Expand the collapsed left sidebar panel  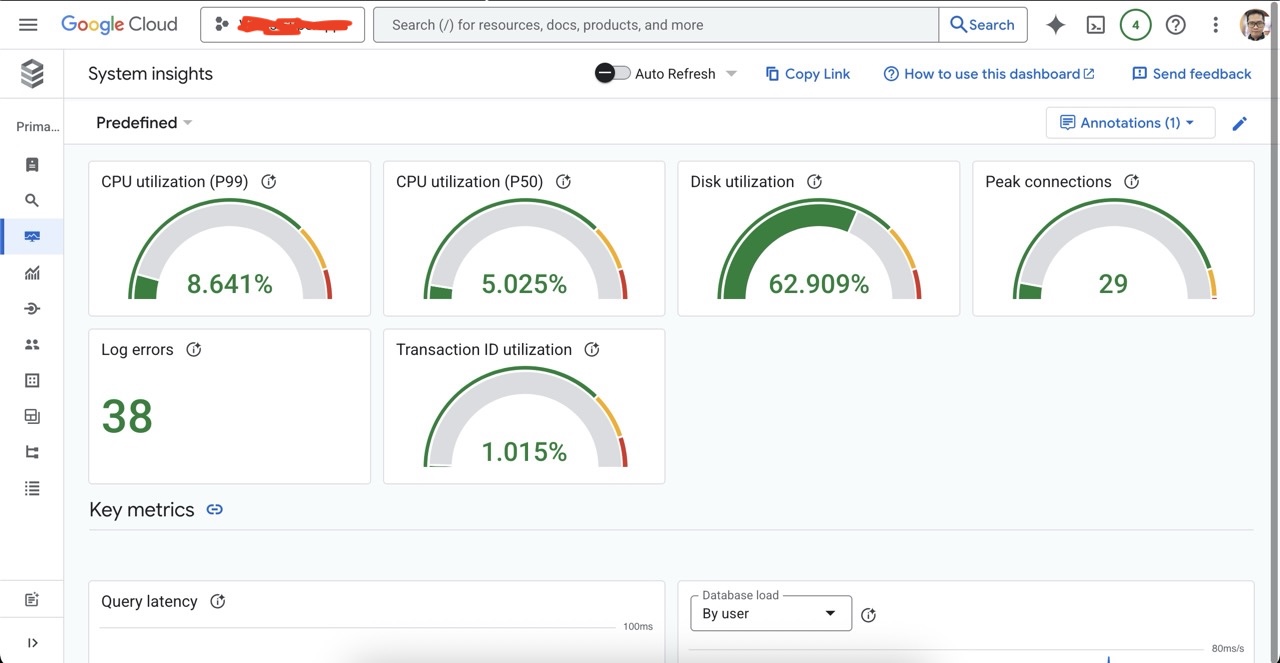coord(32,643)
